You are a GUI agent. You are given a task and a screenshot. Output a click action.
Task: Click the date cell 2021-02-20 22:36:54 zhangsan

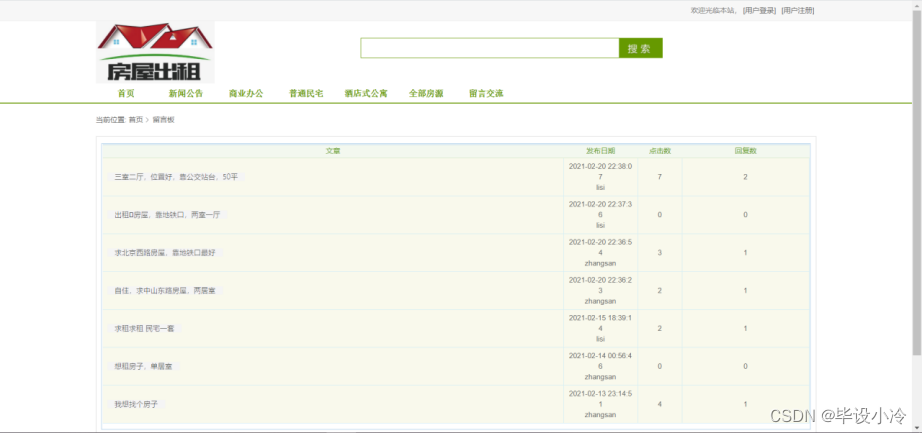[x=600, y=252]
